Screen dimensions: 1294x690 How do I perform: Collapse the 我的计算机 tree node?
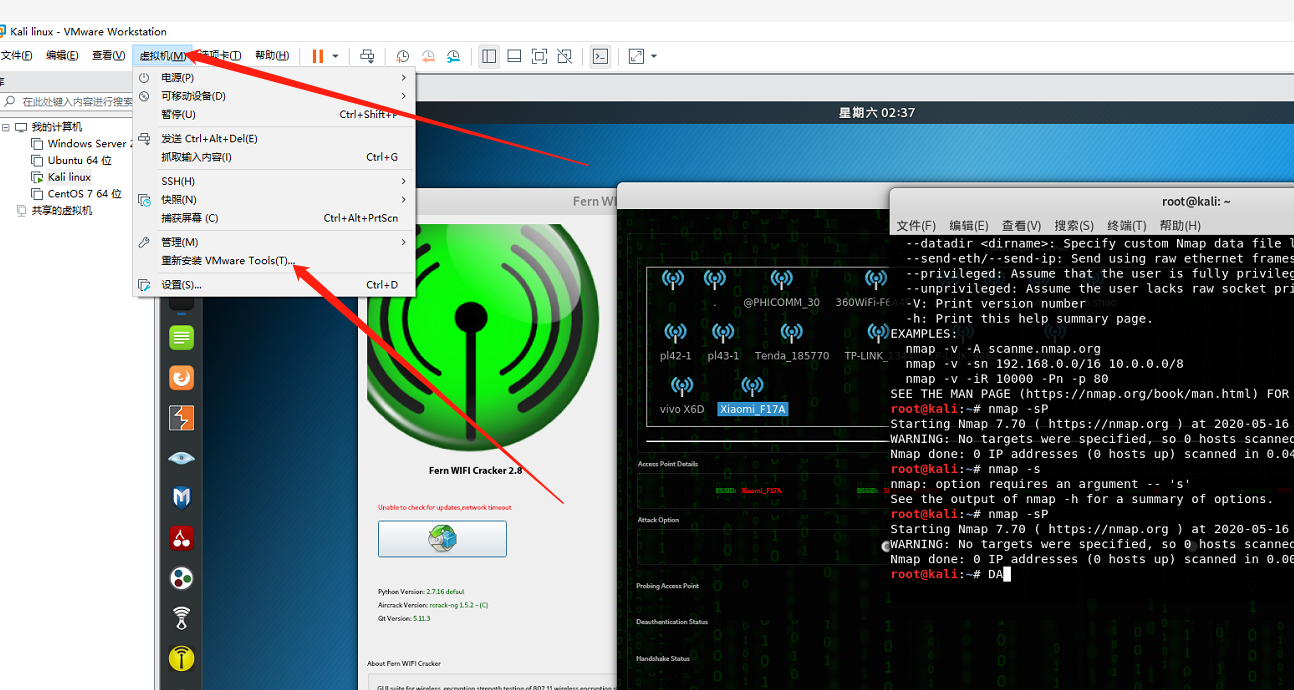(x=6, y=127)
